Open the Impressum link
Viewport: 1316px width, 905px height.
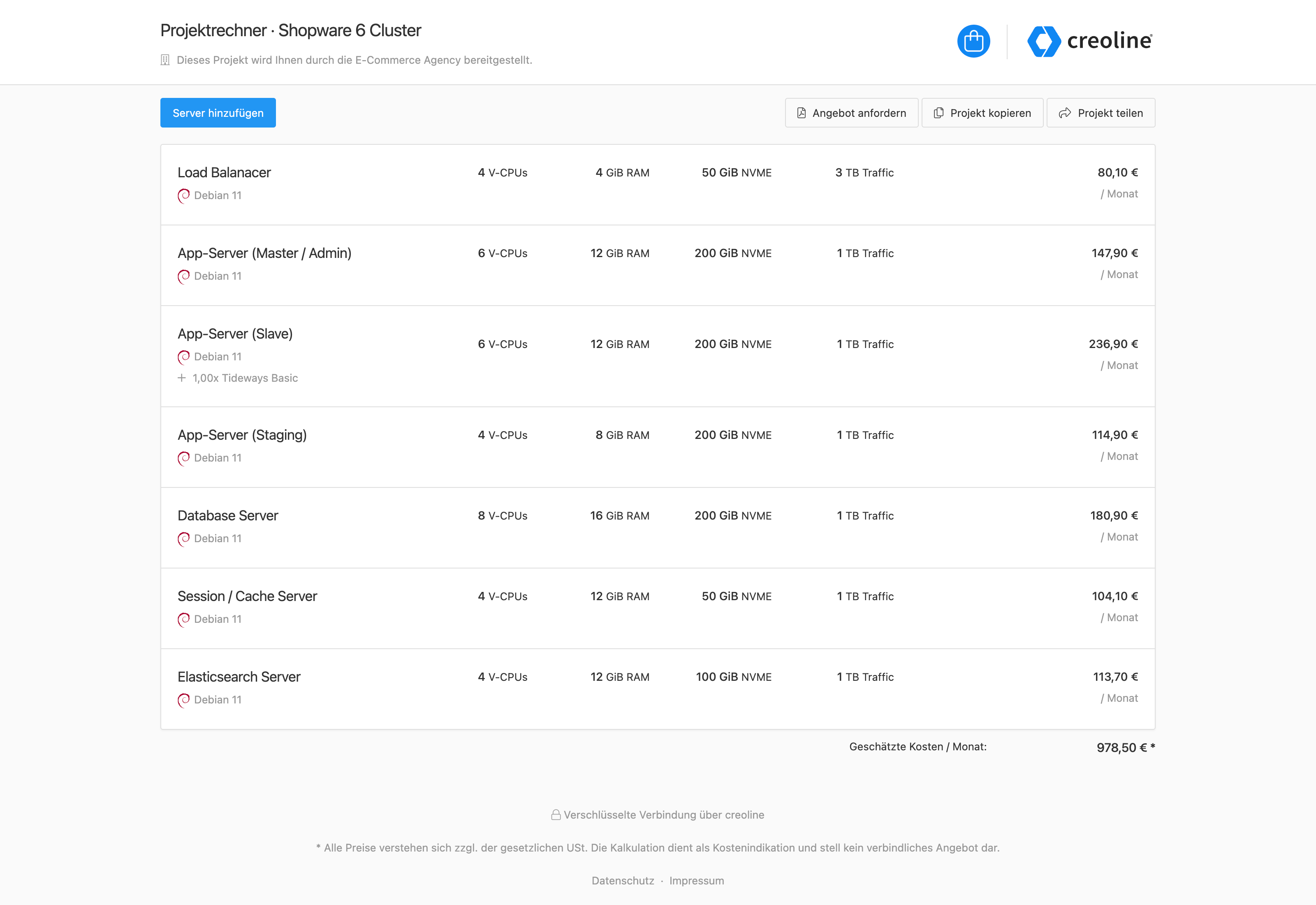(697, 881)
